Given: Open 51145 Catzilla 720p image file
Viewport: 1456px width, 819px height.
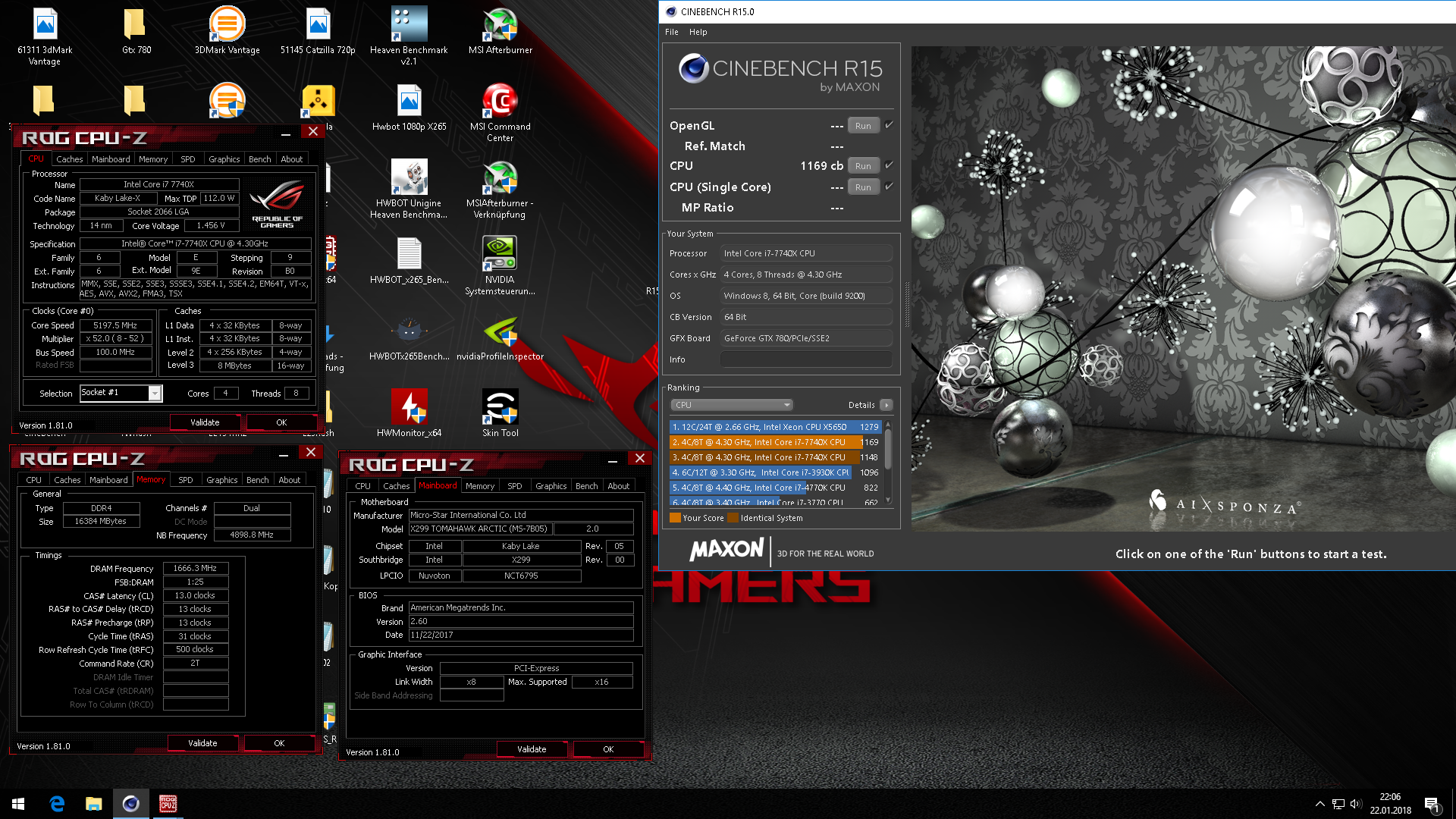Looking at the screenshot, I should (318, 31).
